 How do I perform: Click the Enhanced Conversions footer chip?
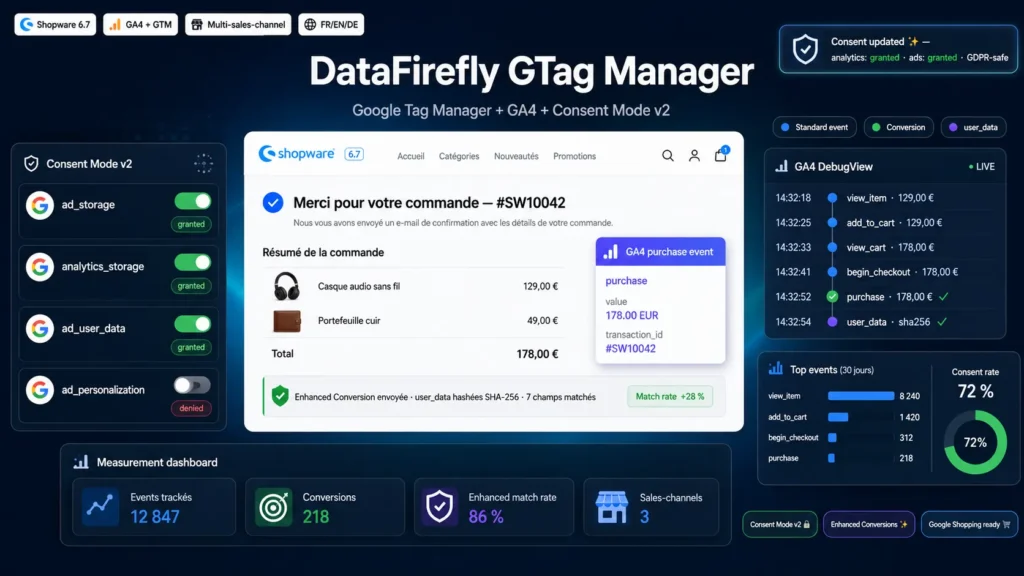click(x=869, y=524)
